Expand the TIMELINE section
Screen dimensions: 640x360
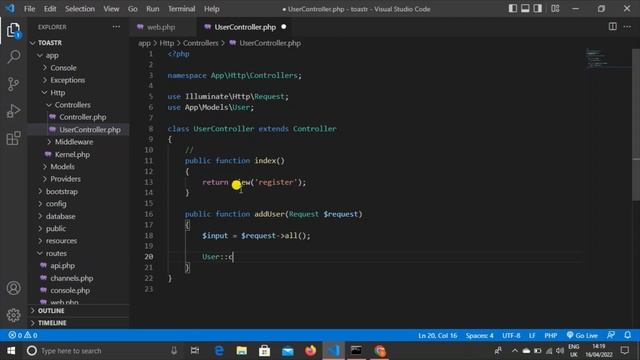tap(79, 323)
